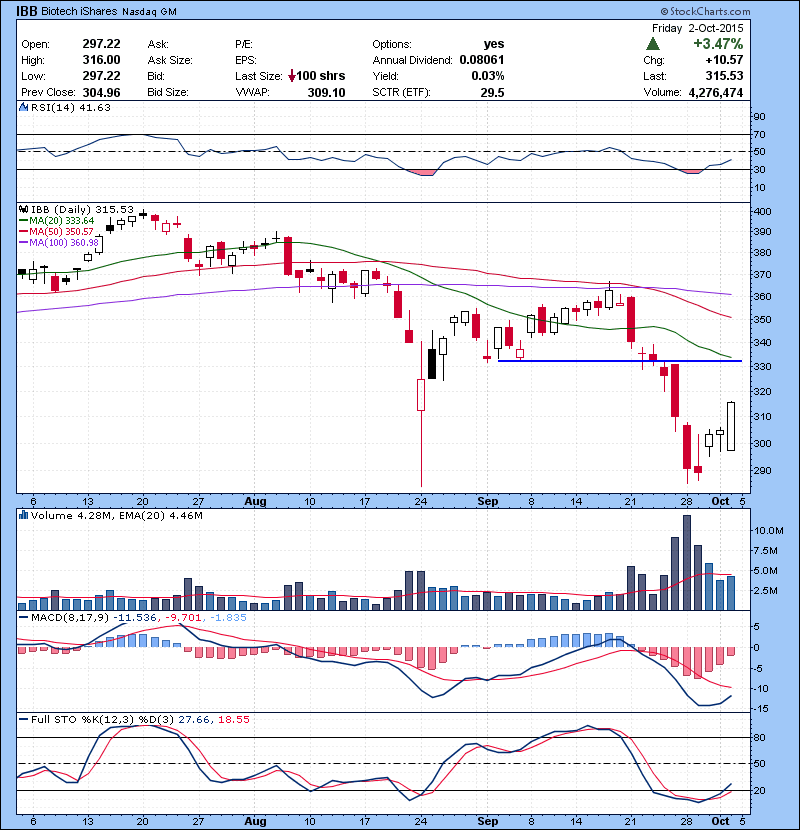Click the MACD(8,17,9) label text
The image size is (800, 830).
click(x=71, y=617)
